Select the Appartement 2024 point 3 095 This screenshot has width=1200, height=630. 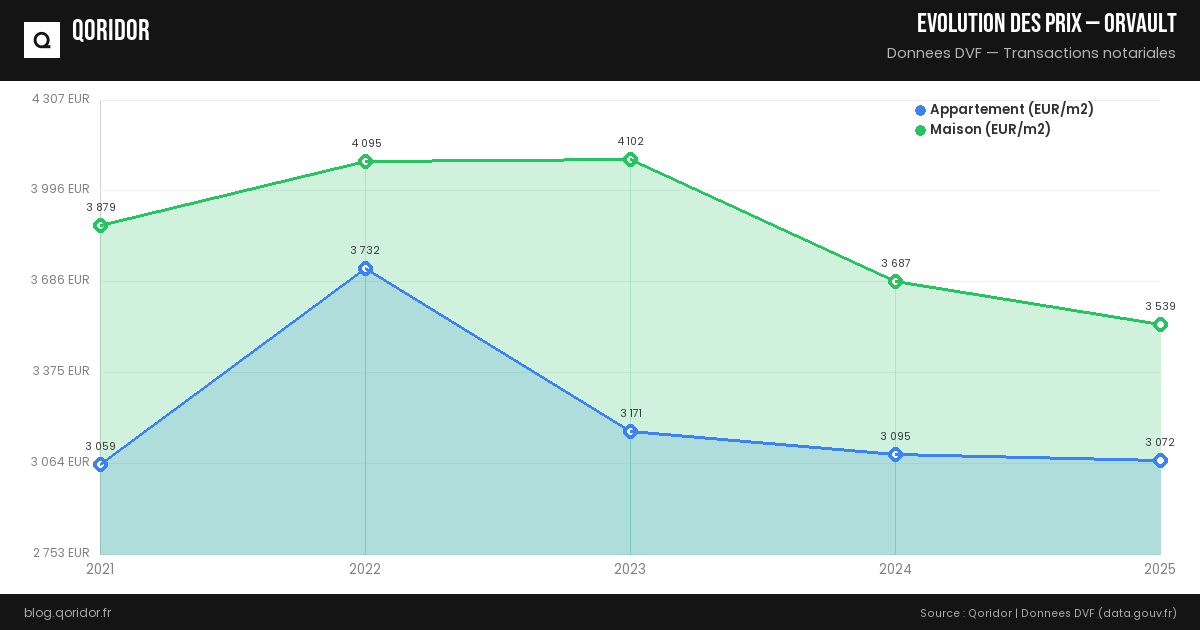pyautogui.click(x=896, y=455)
